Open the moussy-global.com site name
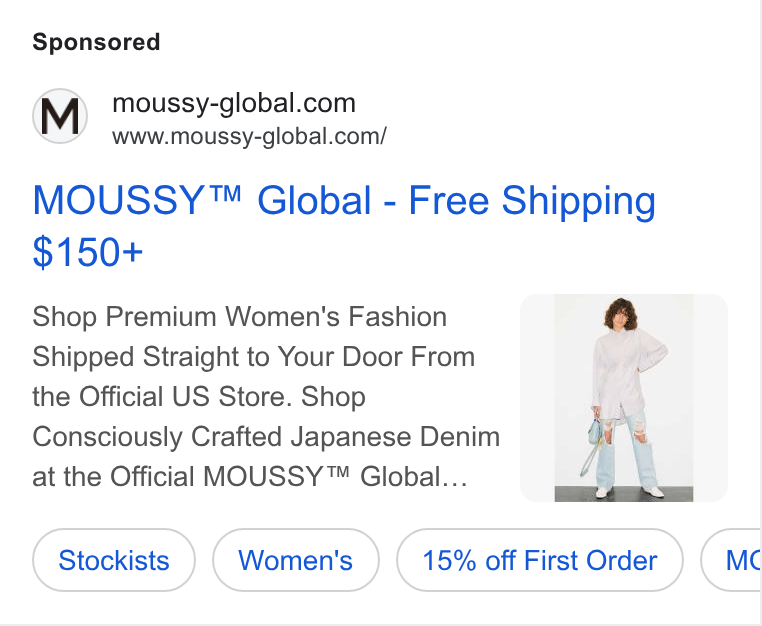This screenshot has height=626, width=762. 234,103
